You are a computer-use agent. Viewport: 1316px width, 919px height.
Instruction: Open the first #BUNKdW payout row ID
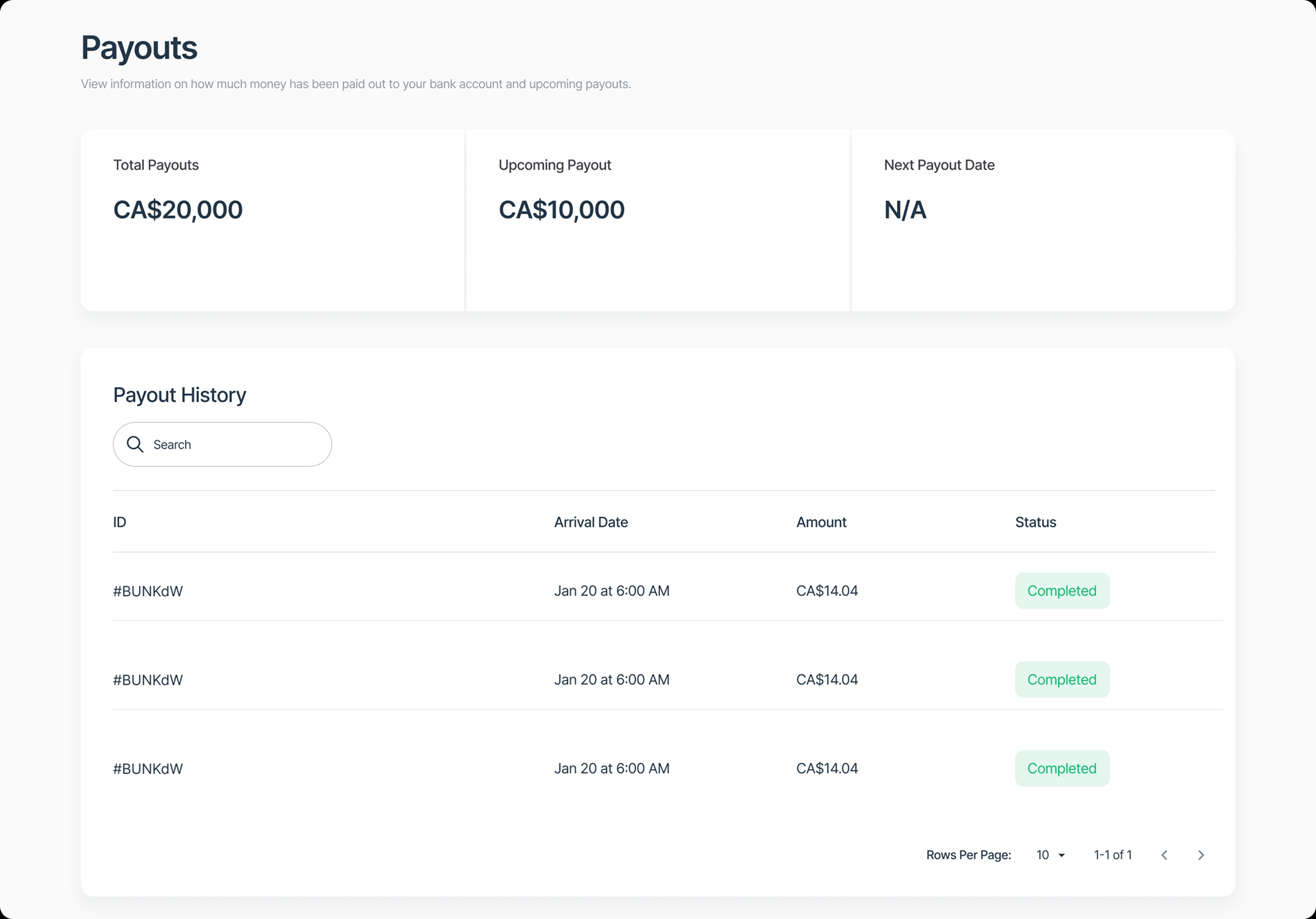148,591
